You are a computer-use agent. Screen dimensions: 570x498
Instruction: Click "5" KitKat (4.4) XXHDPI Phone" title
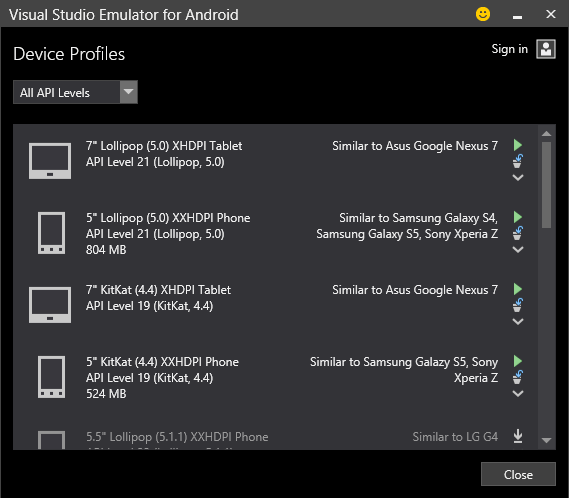click(162, 362)
